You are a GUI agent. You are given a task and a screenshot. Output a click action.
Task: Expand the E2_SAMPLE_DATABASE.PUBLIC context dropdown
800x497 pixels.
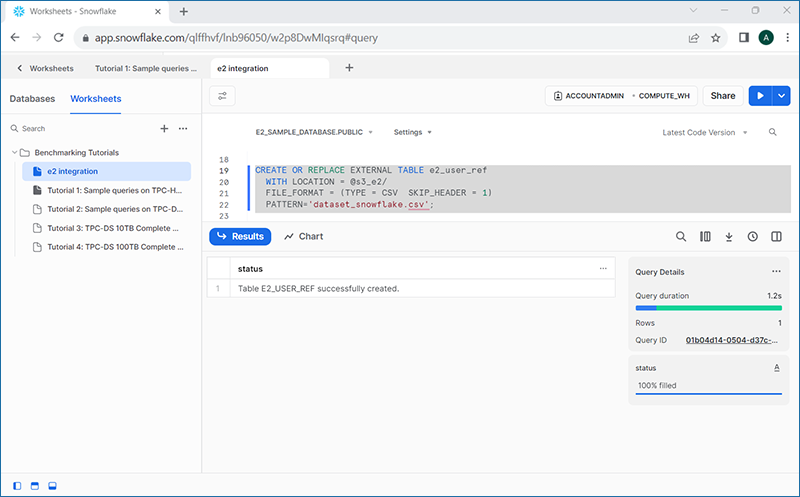(314, 132)
